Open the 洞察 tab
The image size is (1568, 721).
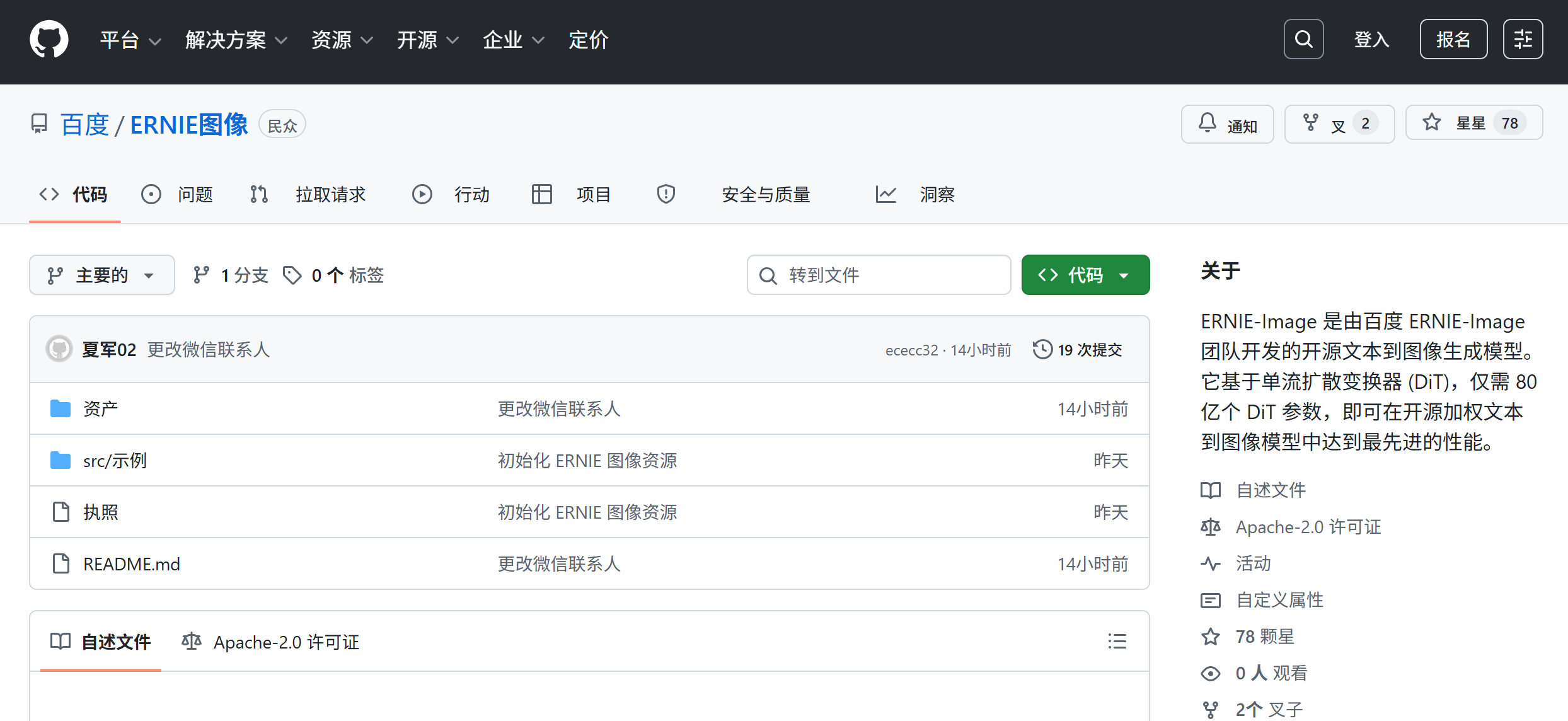[x=937, y=194]
